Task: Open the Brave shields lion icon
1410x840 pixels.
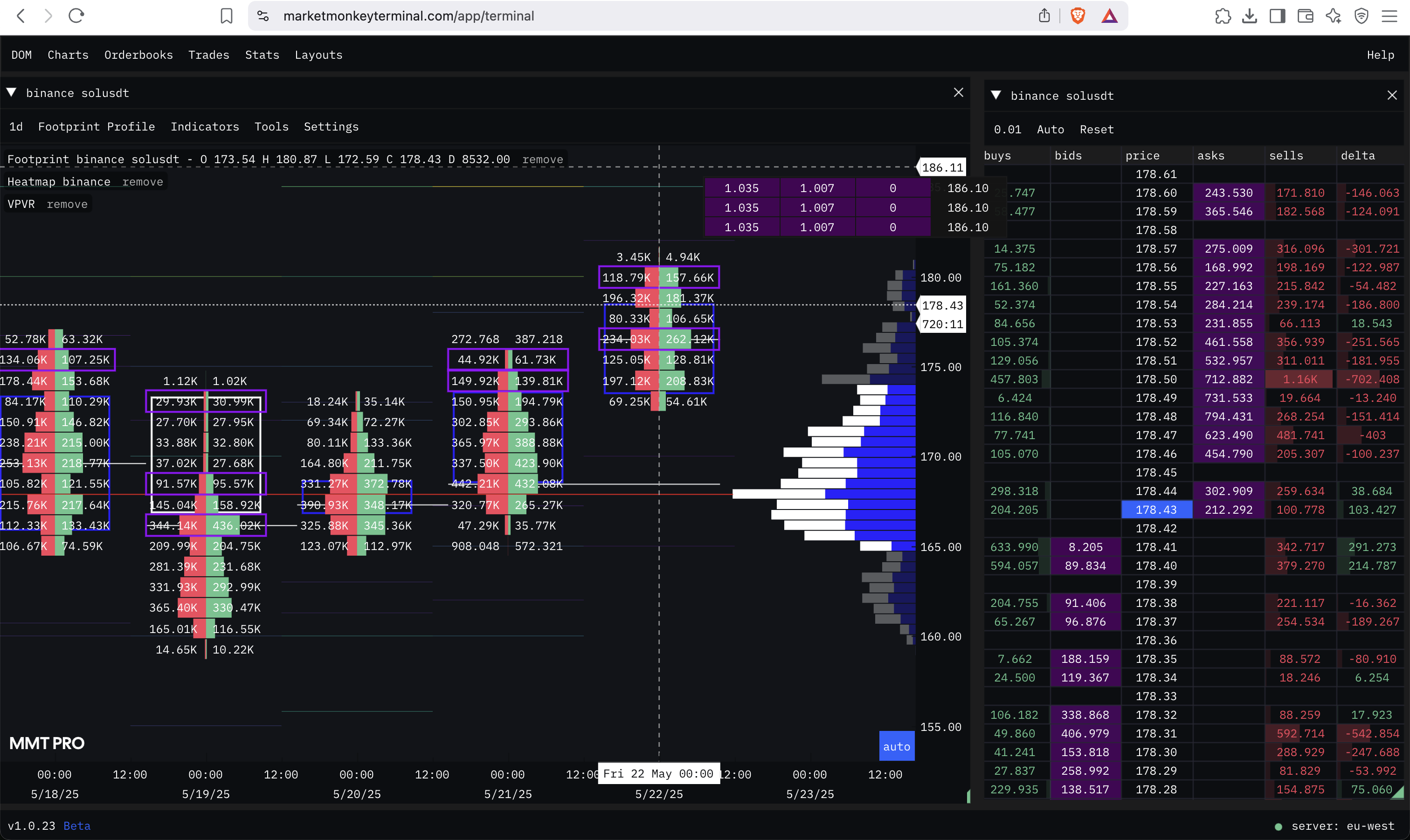Action: tap(1078, 16)
